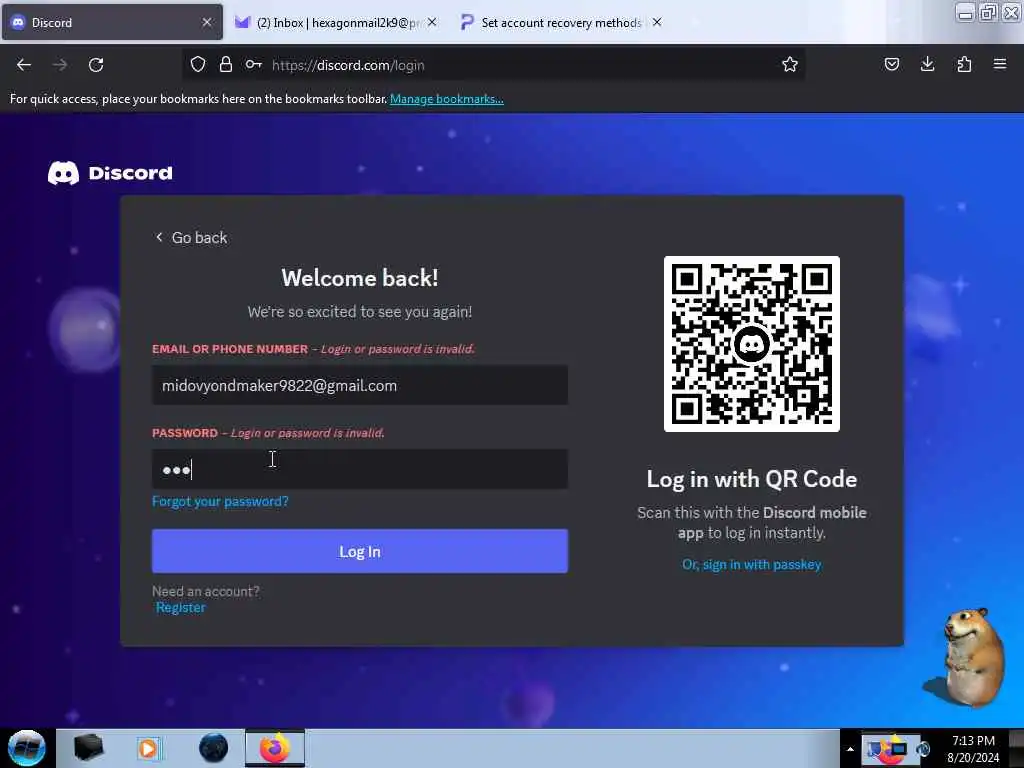Click the monitor icon in the system tray
The height and width of the screenshot is (768, 1024).
point(899,749)
